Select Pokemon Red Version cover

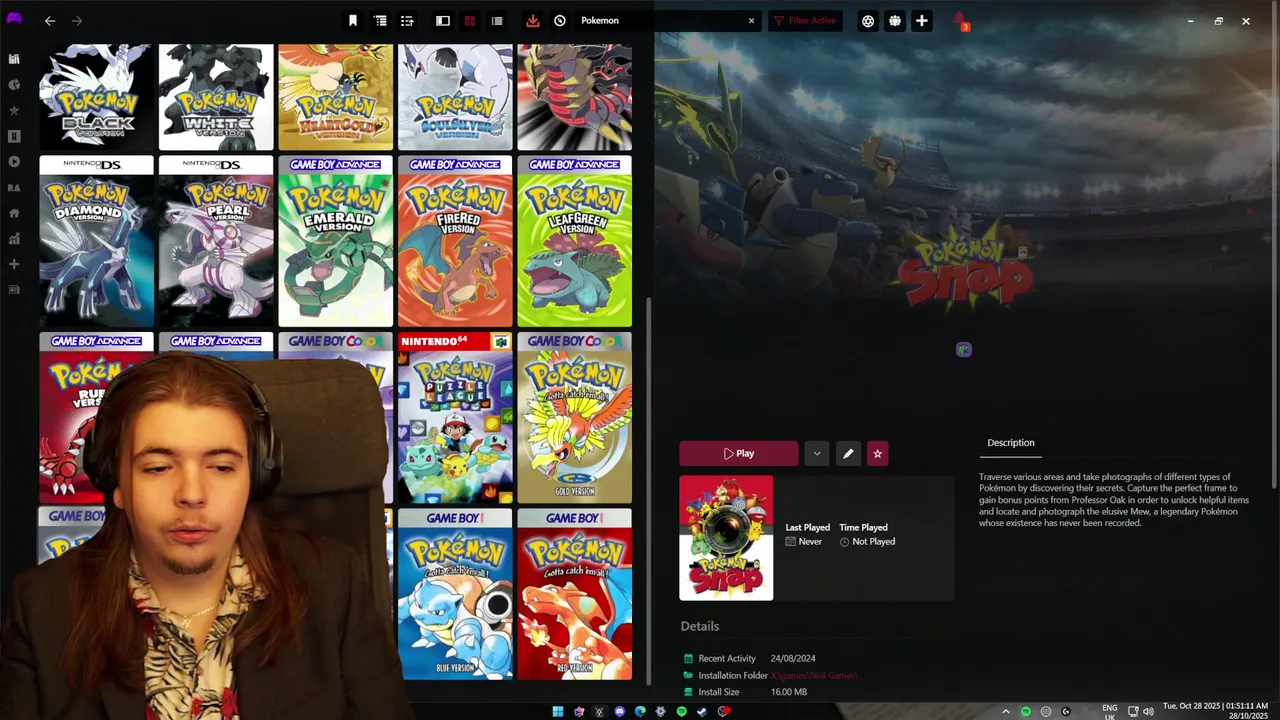tap(575, 594)
